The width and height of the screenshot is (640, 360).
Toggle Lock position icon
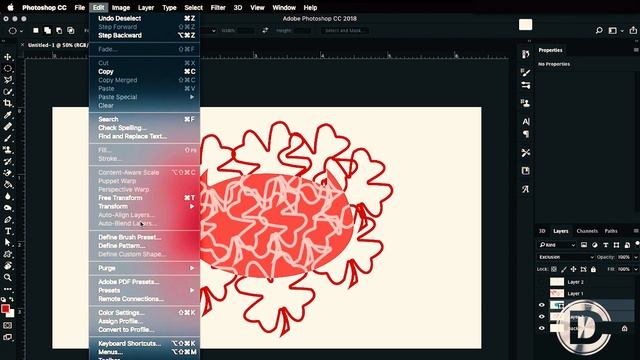point(573,269)
